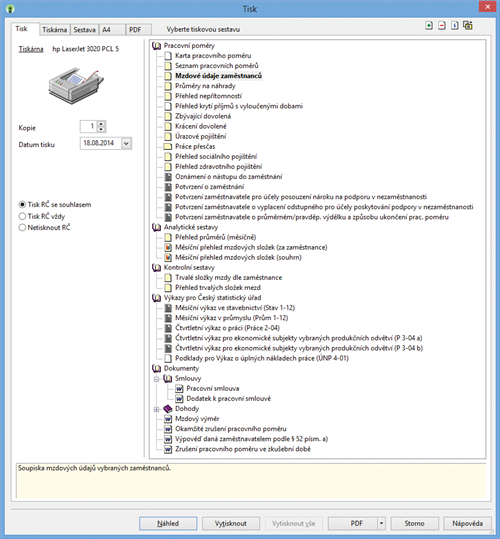
Task: Select Mzdové údaje zaměstnanců report
Action: [x=219, y=76]
